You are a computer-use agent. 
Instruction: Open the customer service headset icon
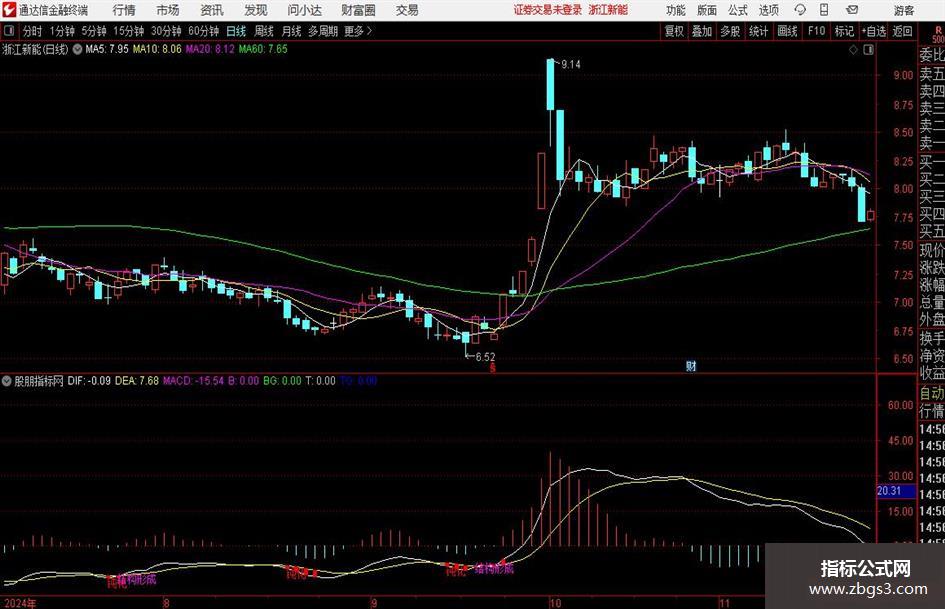point(800,10)
